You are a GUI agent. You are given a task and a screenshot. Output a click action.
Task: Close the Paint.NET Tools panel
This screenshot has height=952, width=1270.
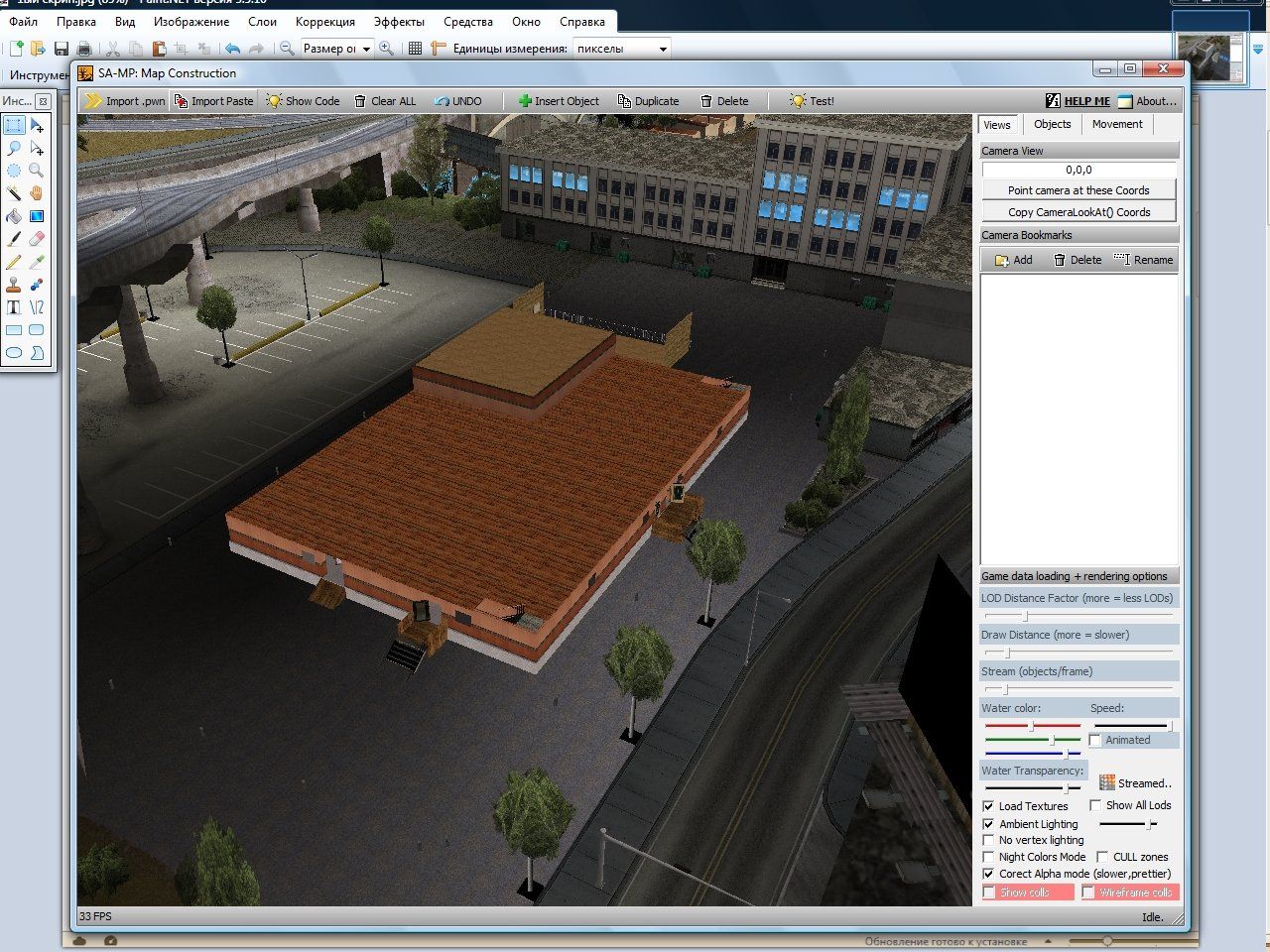pos(43,101)
